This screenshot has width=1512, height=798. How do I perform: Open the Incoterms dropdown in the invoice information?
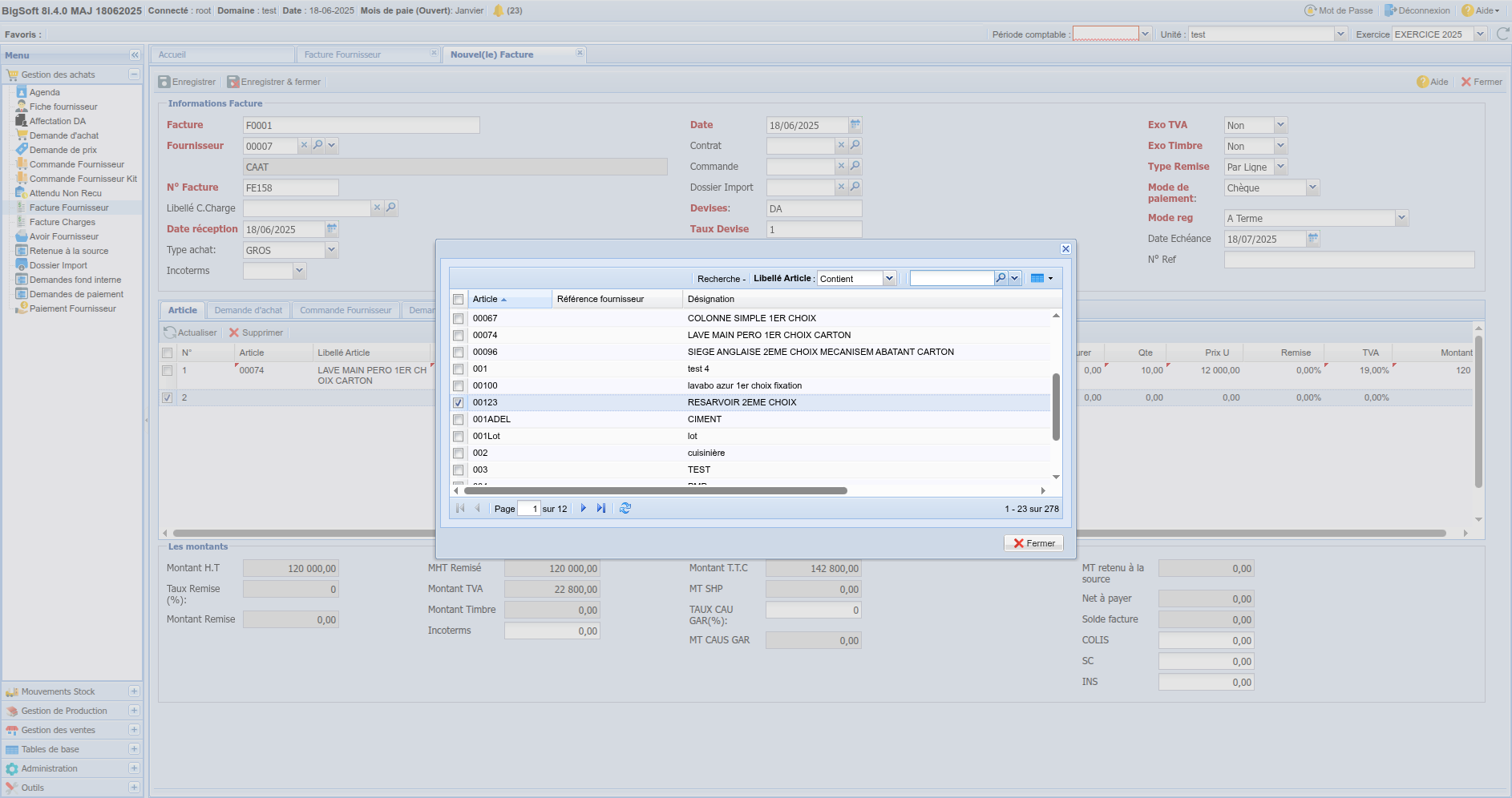299,271
